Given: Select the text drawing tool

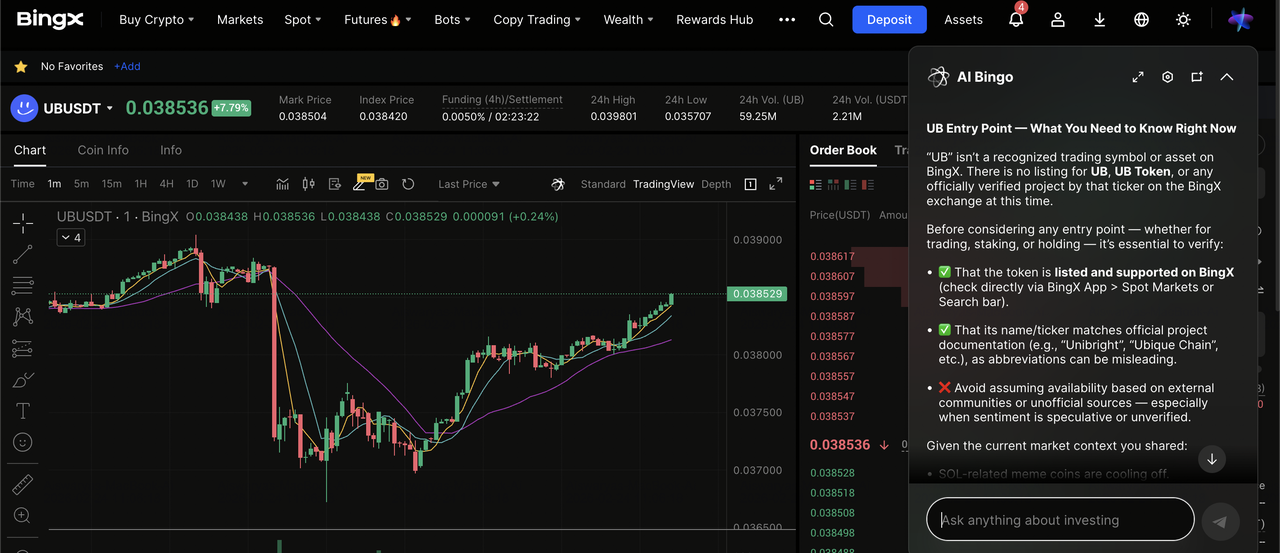Looking at the screenshot, I should click(22, 411).
